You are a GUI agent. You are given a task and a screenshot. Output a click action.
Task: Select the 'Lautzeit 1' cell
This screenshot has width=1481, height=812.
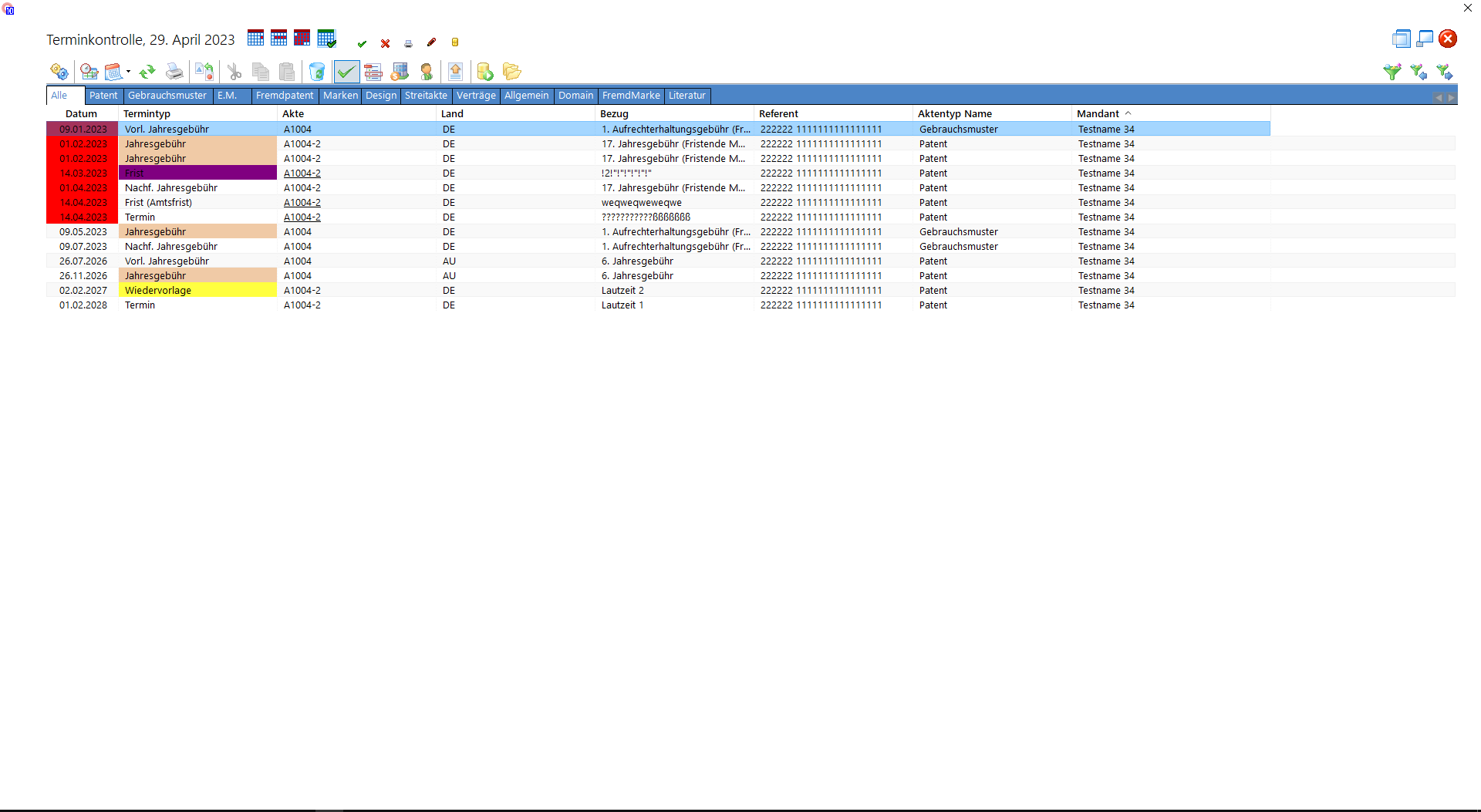[675, 305]
